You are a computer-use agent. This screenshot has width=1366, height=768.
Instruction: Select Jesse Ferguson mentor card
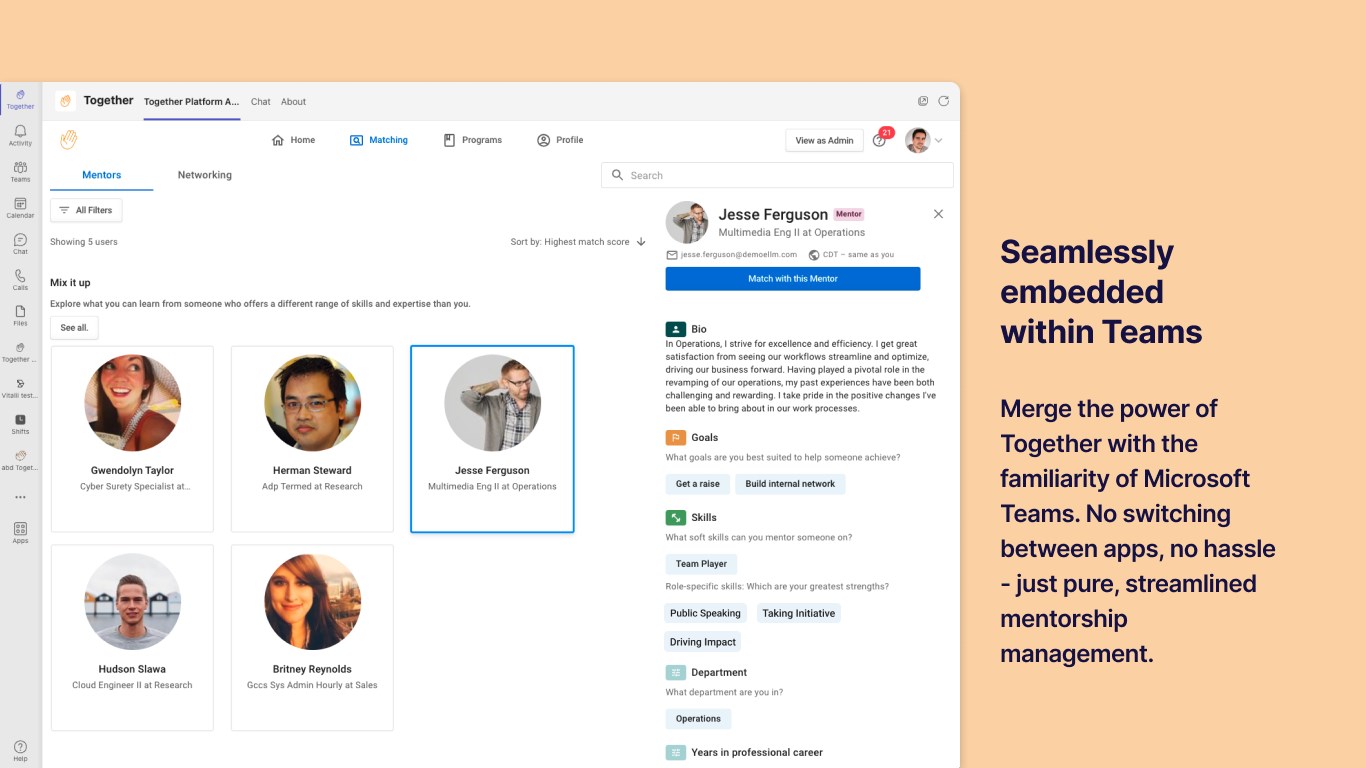(492, 439)
